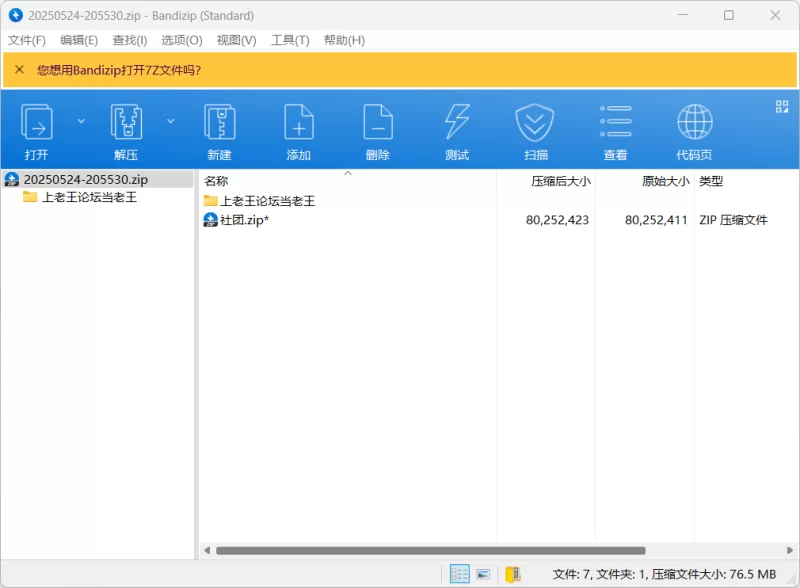Click the 添加 (Add files) icon
The width and height of the screenshot is (800, 588).
pyautogui.click(x=298, y=122)
